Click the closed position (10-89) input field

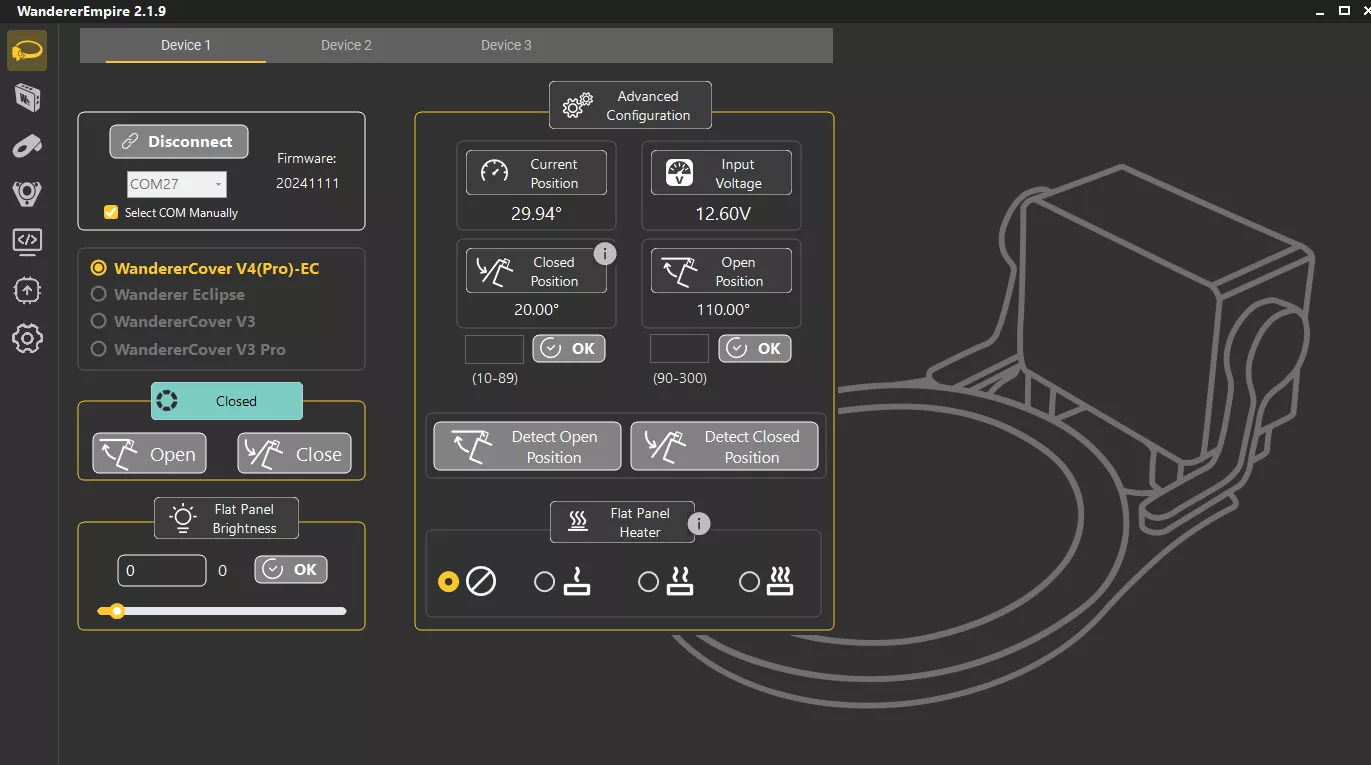click(x=495, y=349)
